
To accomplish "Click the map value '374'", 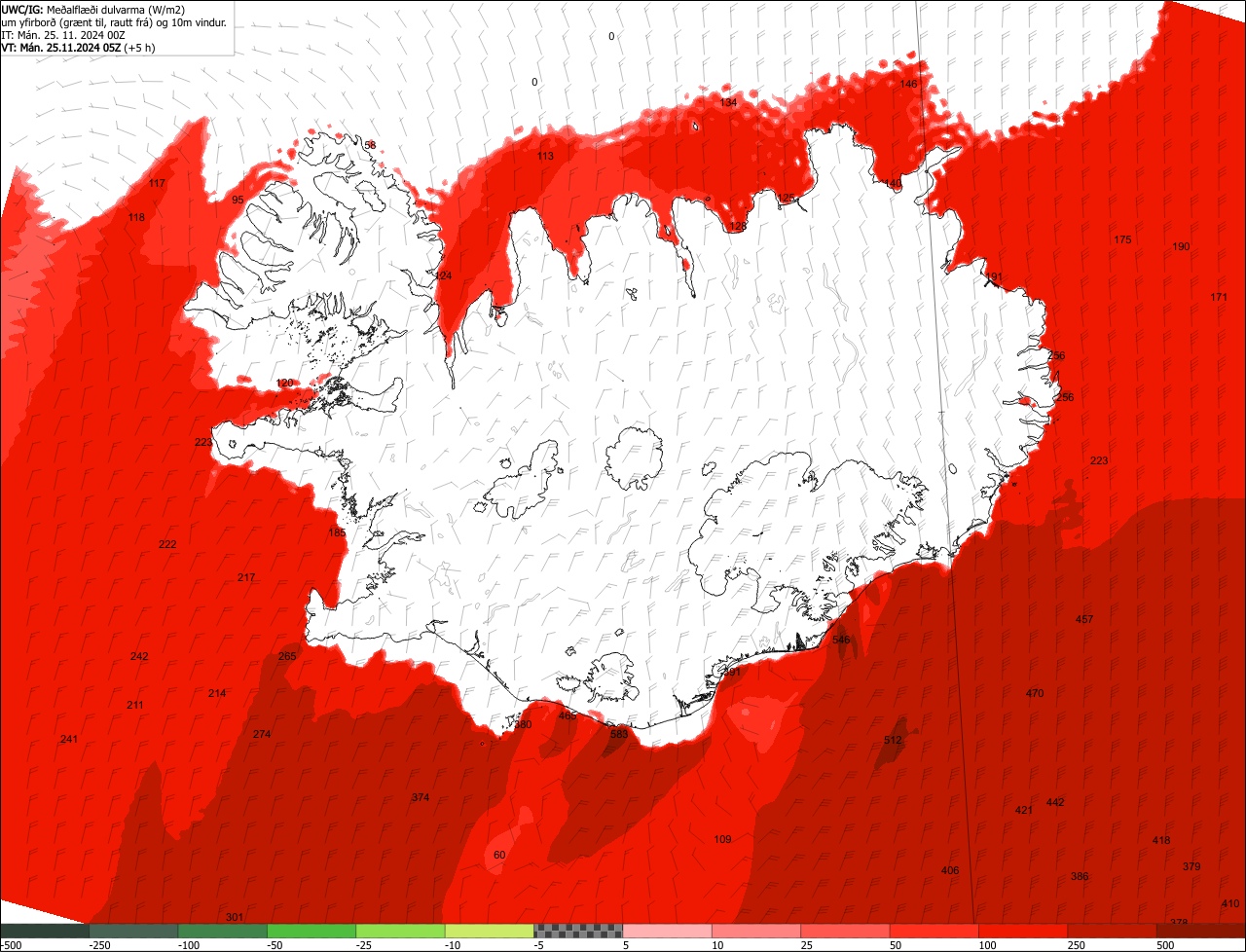I will click(x=421, y=797).
